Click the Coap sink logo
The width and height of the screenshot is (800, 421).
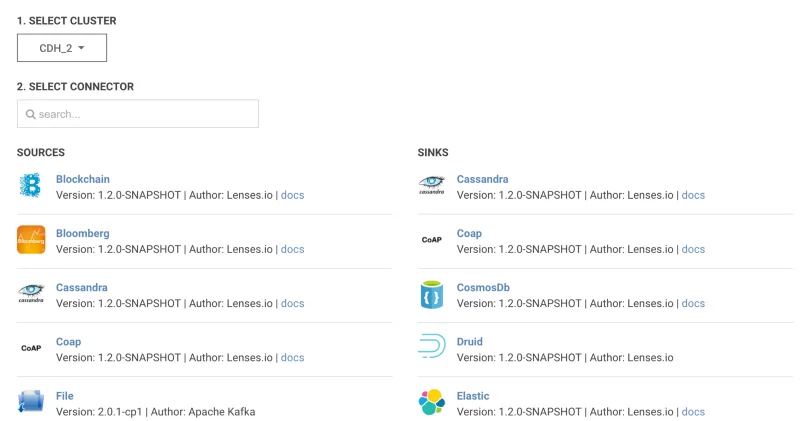[432, 240]
